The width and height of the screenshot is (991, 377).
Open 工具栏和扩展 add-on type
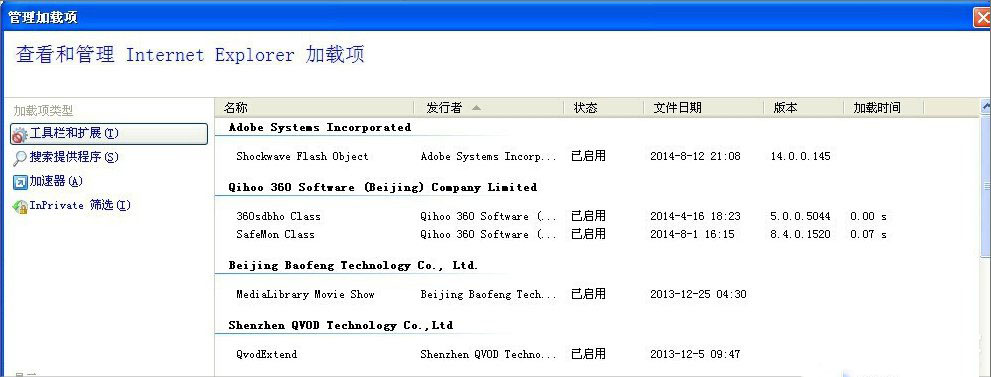point(109,134)
